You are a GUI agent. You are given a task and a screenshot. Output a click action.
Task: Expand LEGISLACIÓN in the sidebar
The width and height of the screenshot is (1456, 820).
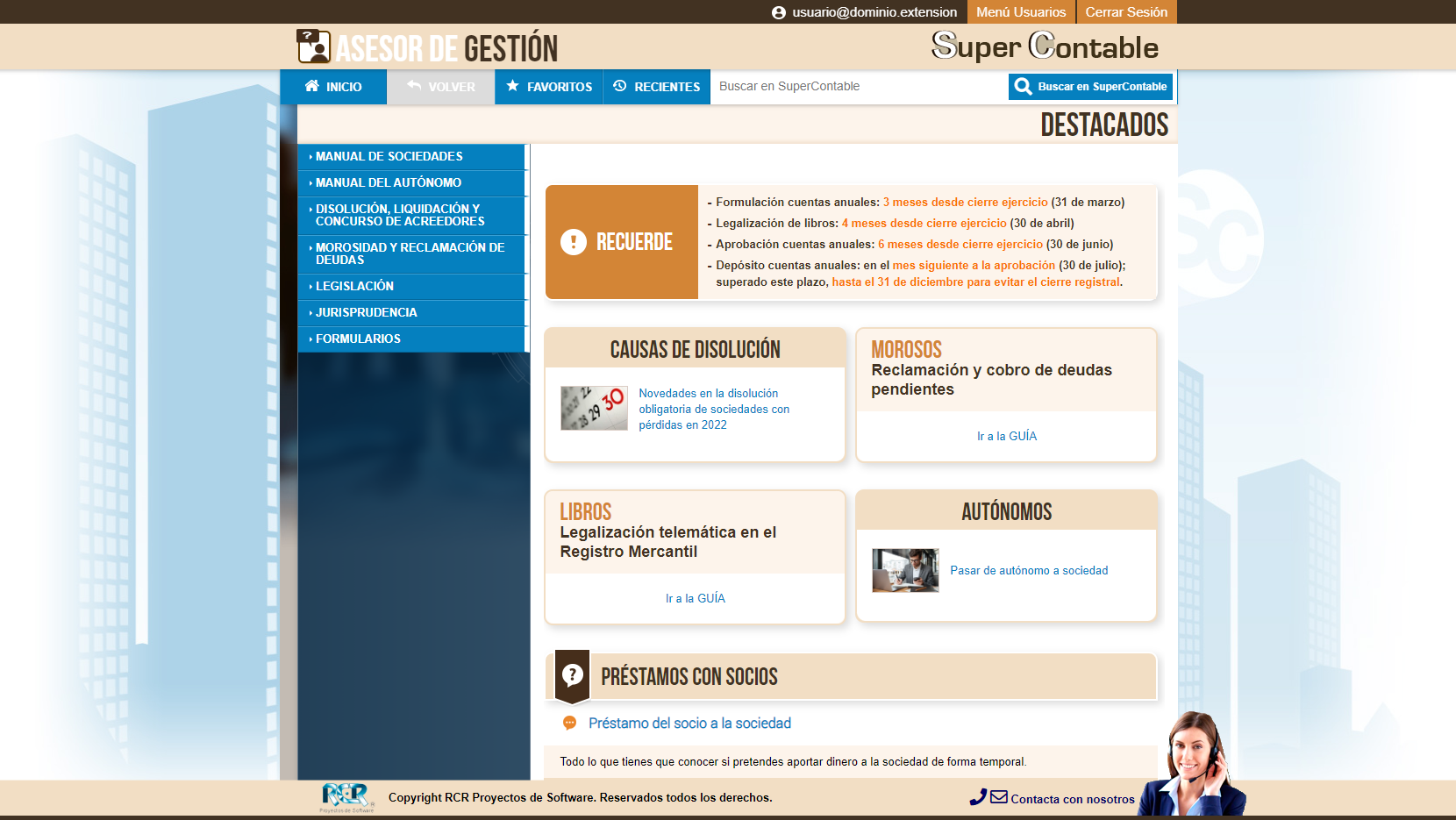pos(412,287)
